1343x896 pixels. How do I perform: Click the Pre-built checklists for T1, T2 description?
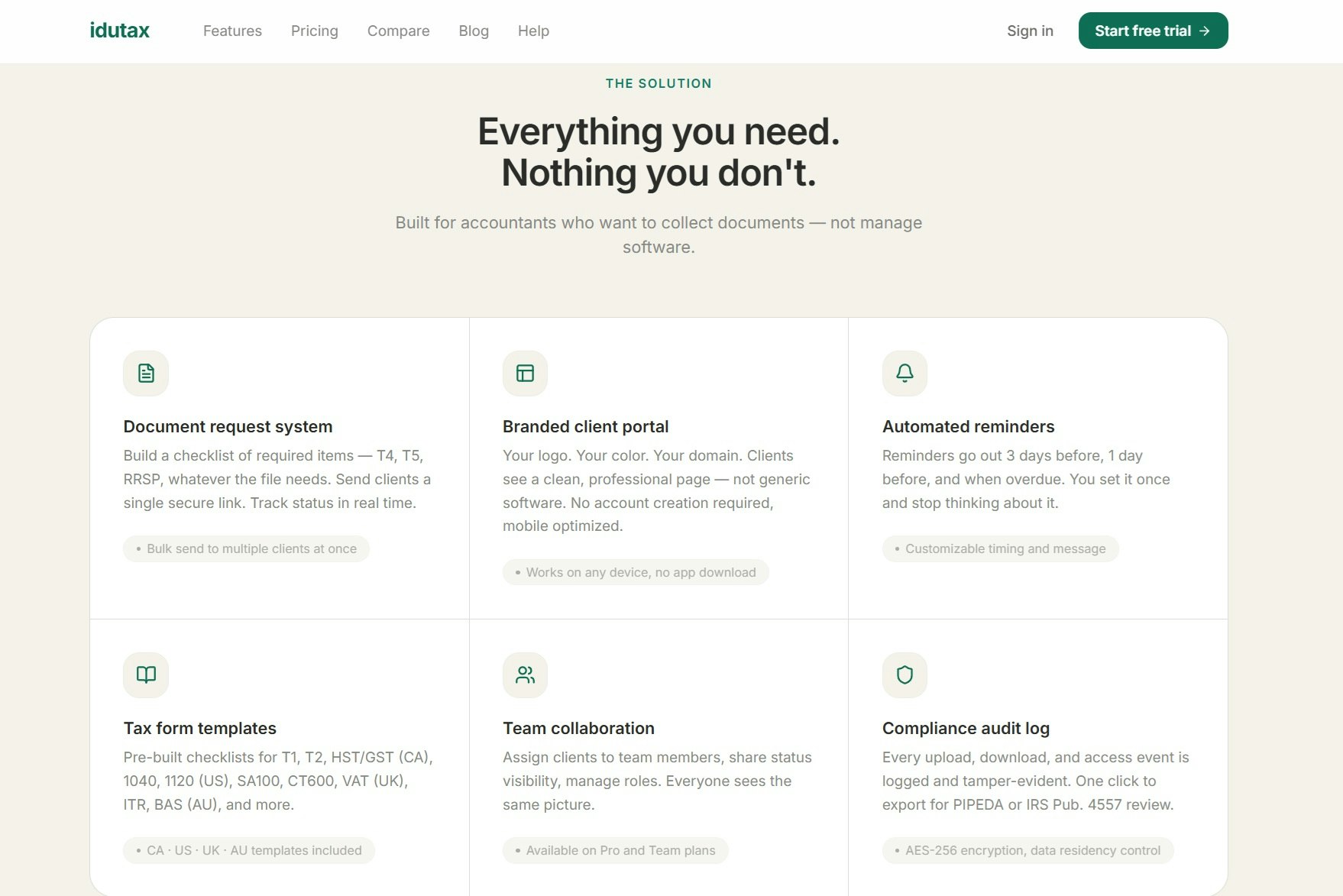[x=278, y=781]
